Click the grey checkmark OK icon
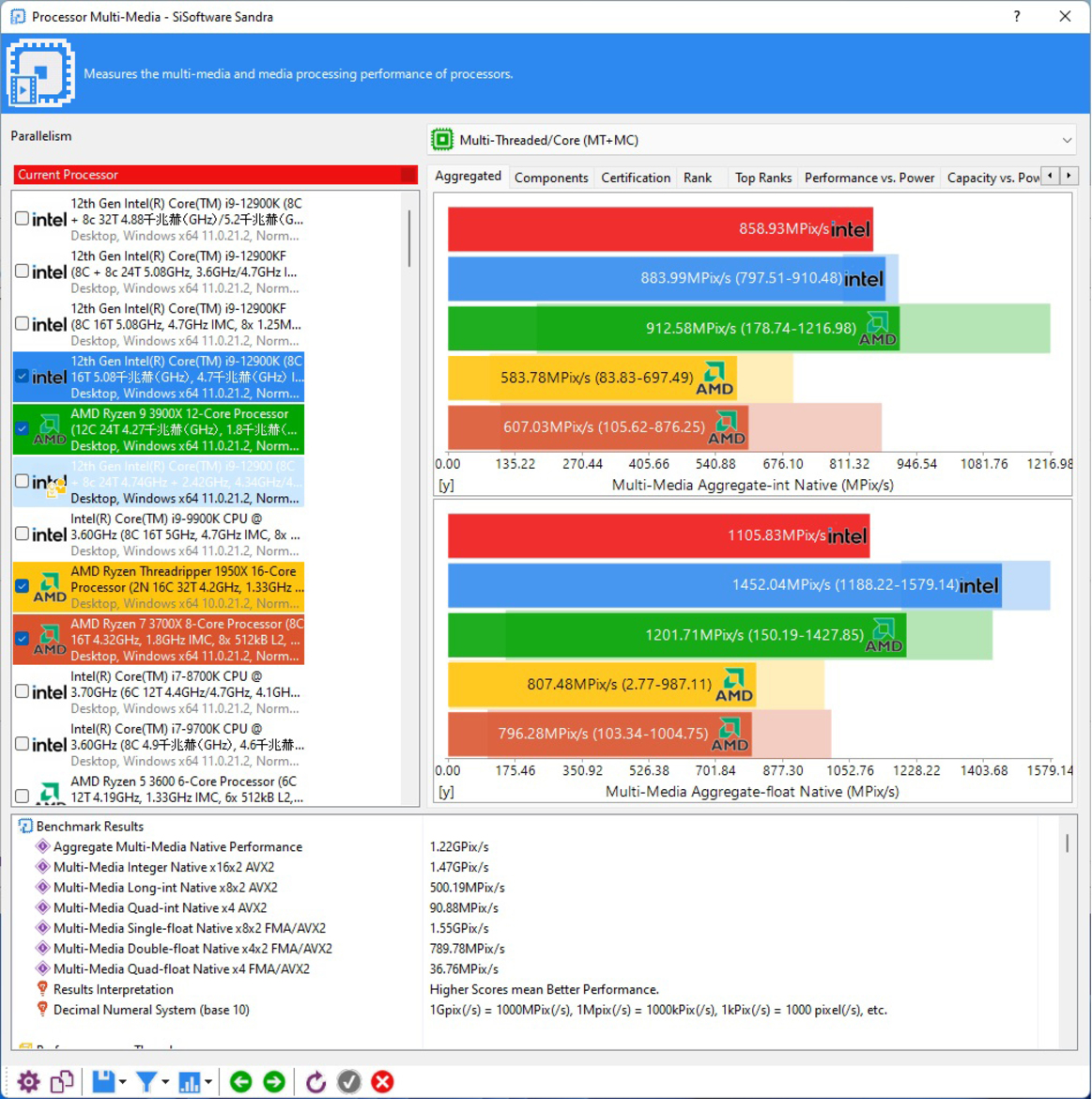This screenshot has width=1092, height=1099. tap(349, 1081)
